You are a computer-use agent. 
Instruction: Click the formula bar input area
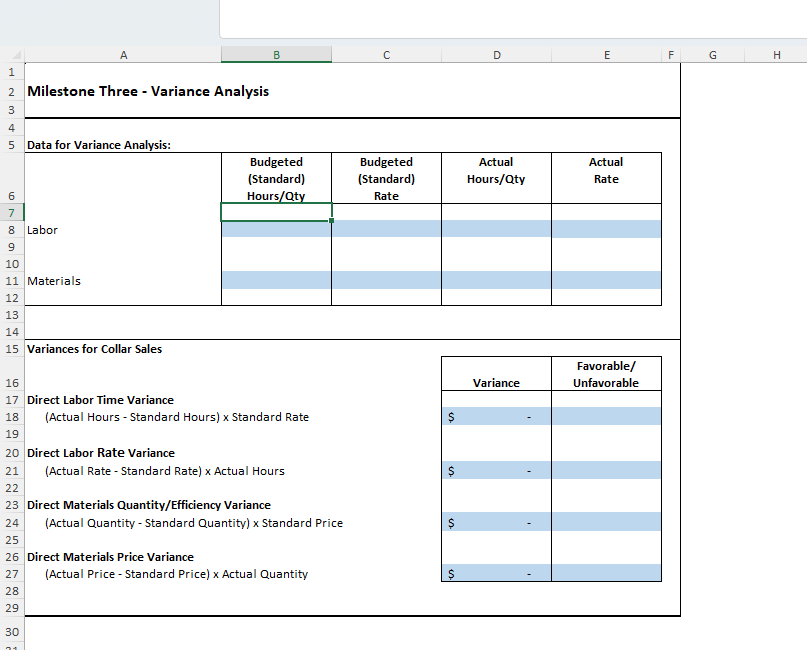coord(513,19)
